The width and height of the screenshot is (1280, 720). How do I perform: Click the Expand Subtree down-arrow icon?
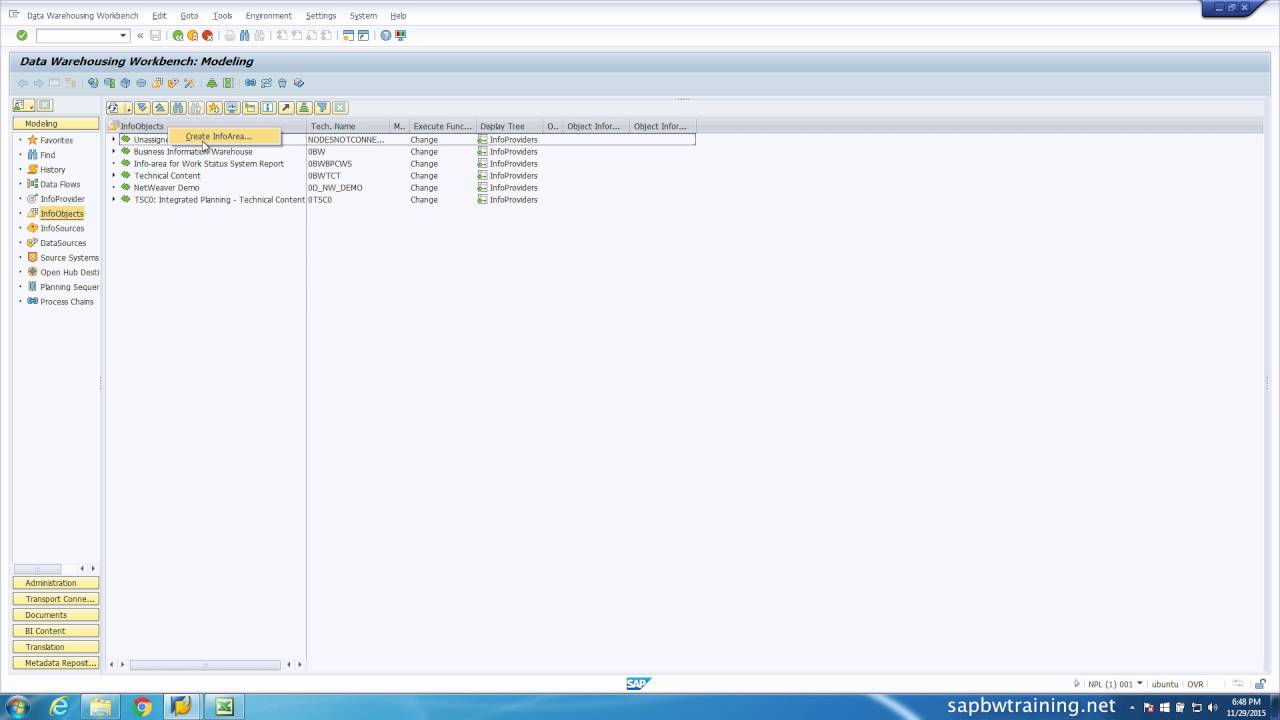(142, 107)
